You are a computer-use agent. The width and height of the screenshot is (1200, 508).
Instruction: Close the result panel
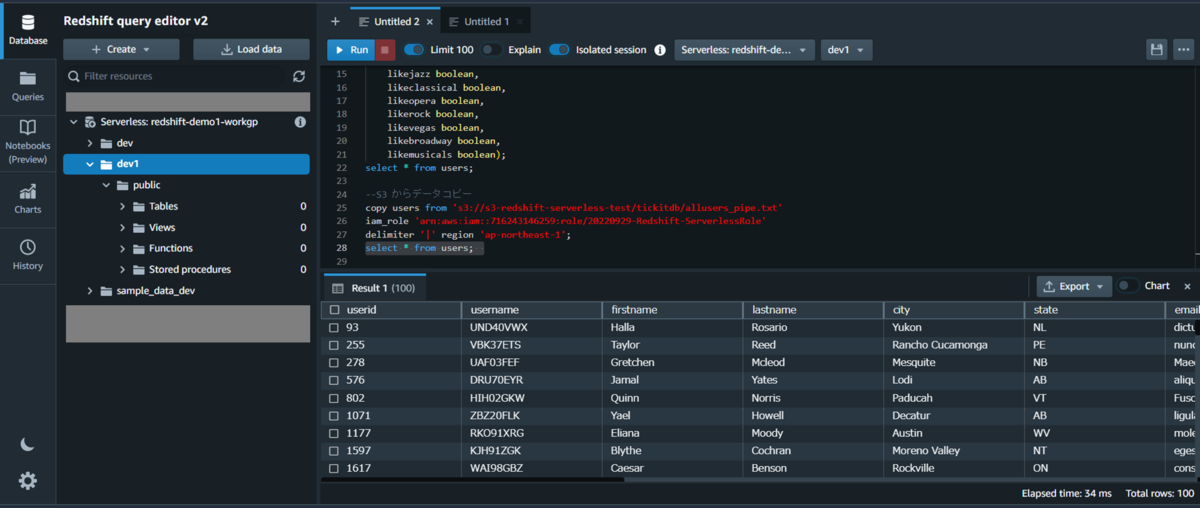pos(1187,286)
